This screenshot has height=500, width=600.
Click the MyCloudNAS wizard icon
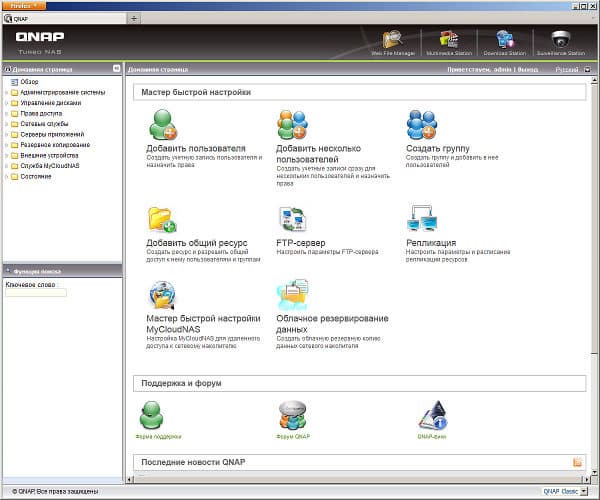162,295
